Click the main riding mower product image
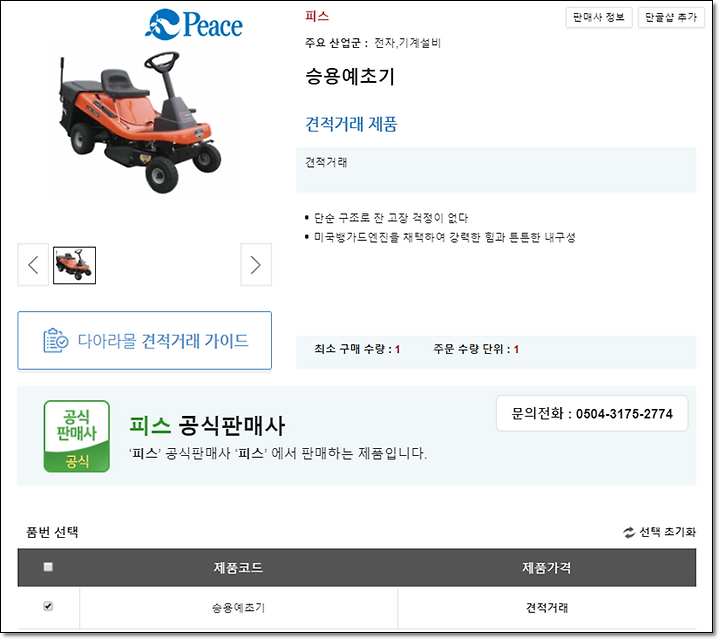Viewport: 720px width, 640px height. tap(140, 124)
